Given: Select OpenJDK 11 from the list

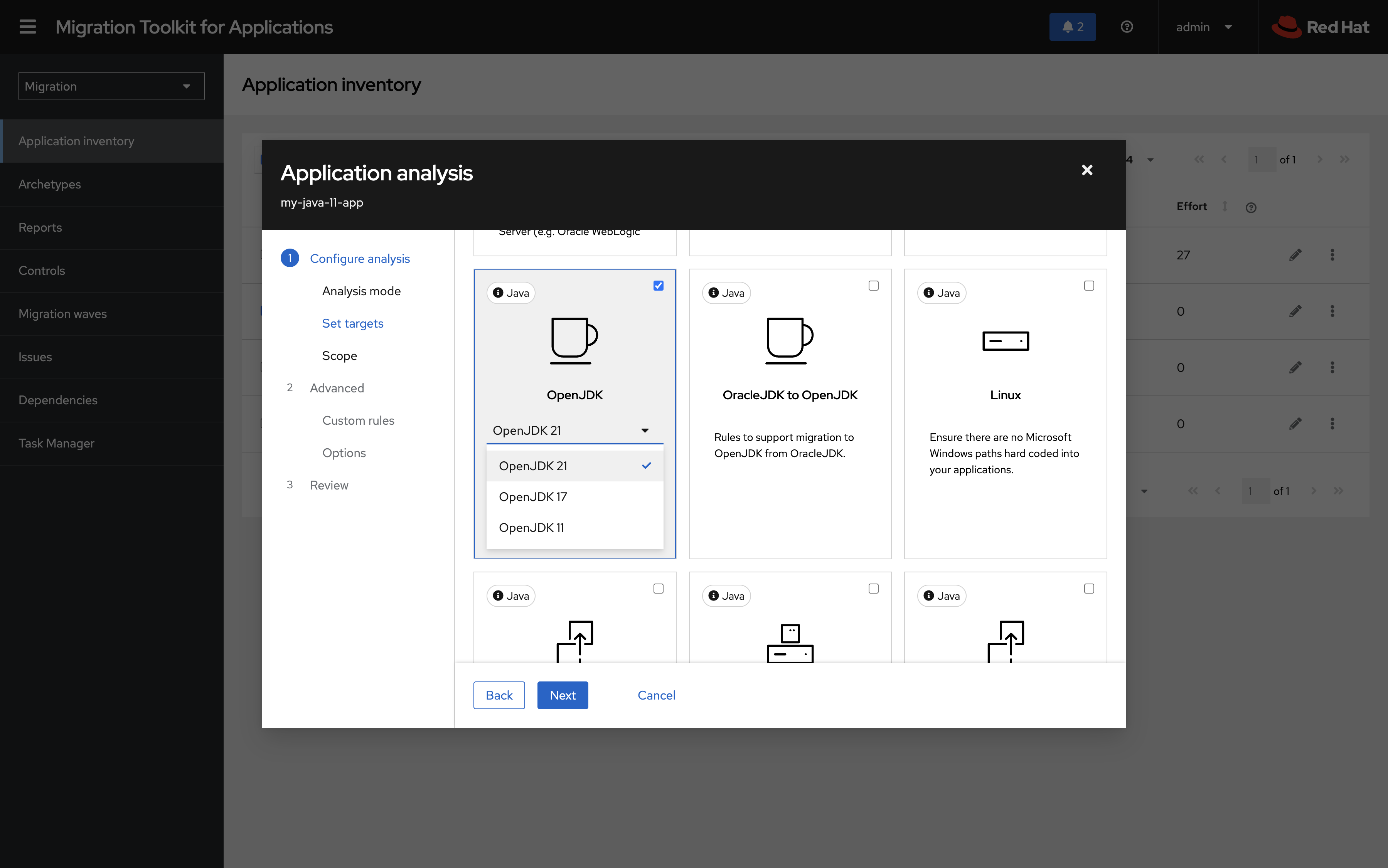Looking at the screenshot, I should pyautogui.click(x=574, y=528).
